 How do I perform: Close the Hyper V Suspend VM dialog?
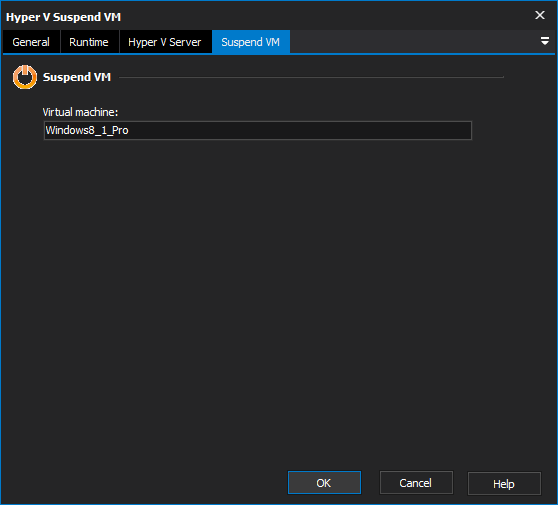[x=540, y=15]
